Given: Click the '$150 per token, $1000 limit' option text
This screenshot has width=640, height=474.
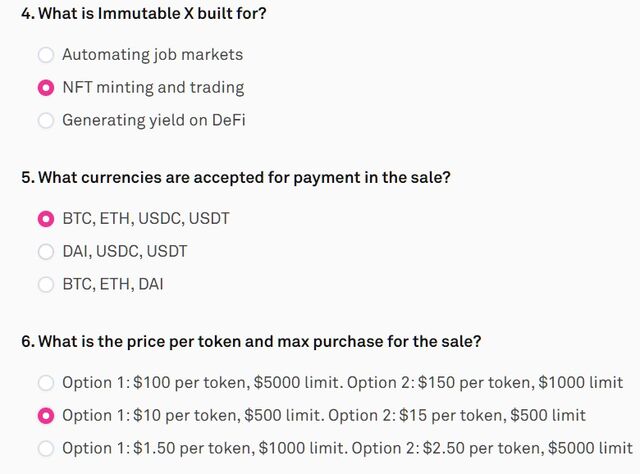Looking at the screenshot, I should pos(521,383).
